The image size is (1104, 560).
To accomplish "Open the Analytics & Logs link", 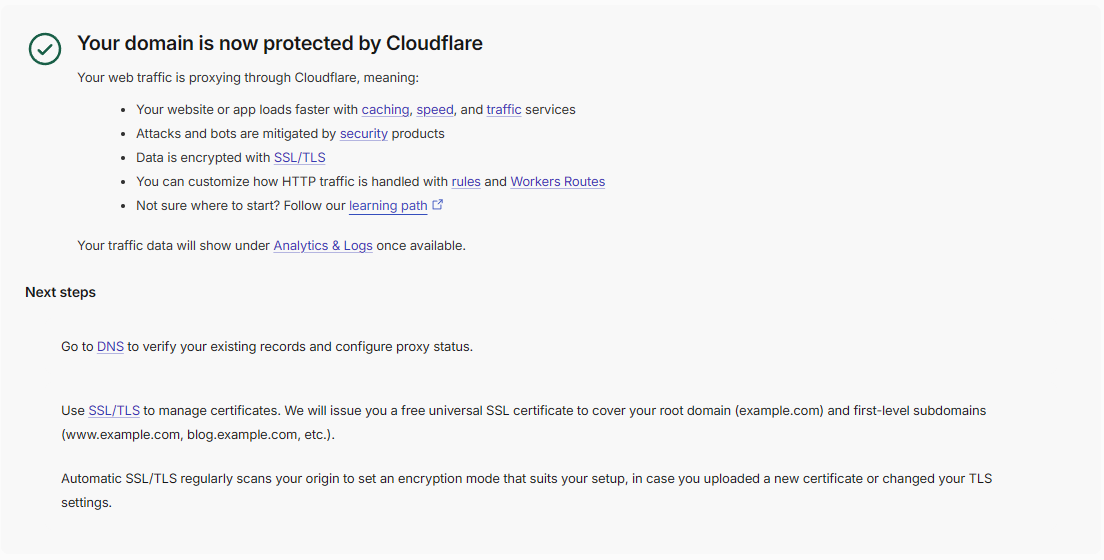I will coord(323,246).
